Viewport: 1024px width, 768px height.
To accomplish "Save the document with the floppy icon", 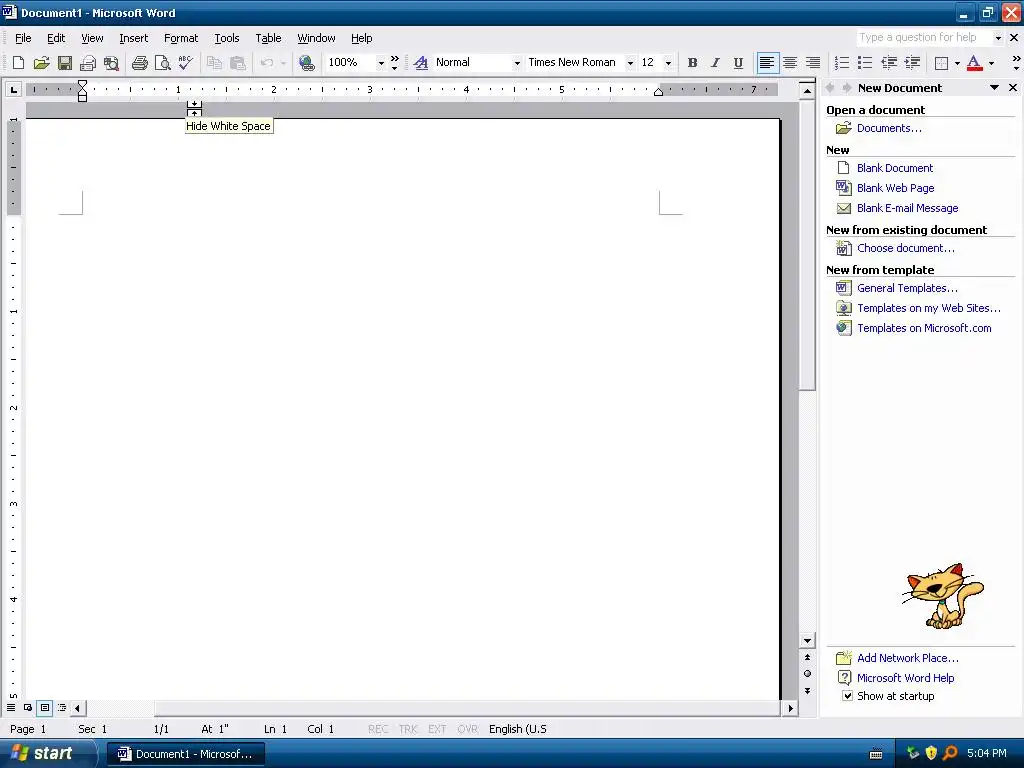I will pos(64,63).
